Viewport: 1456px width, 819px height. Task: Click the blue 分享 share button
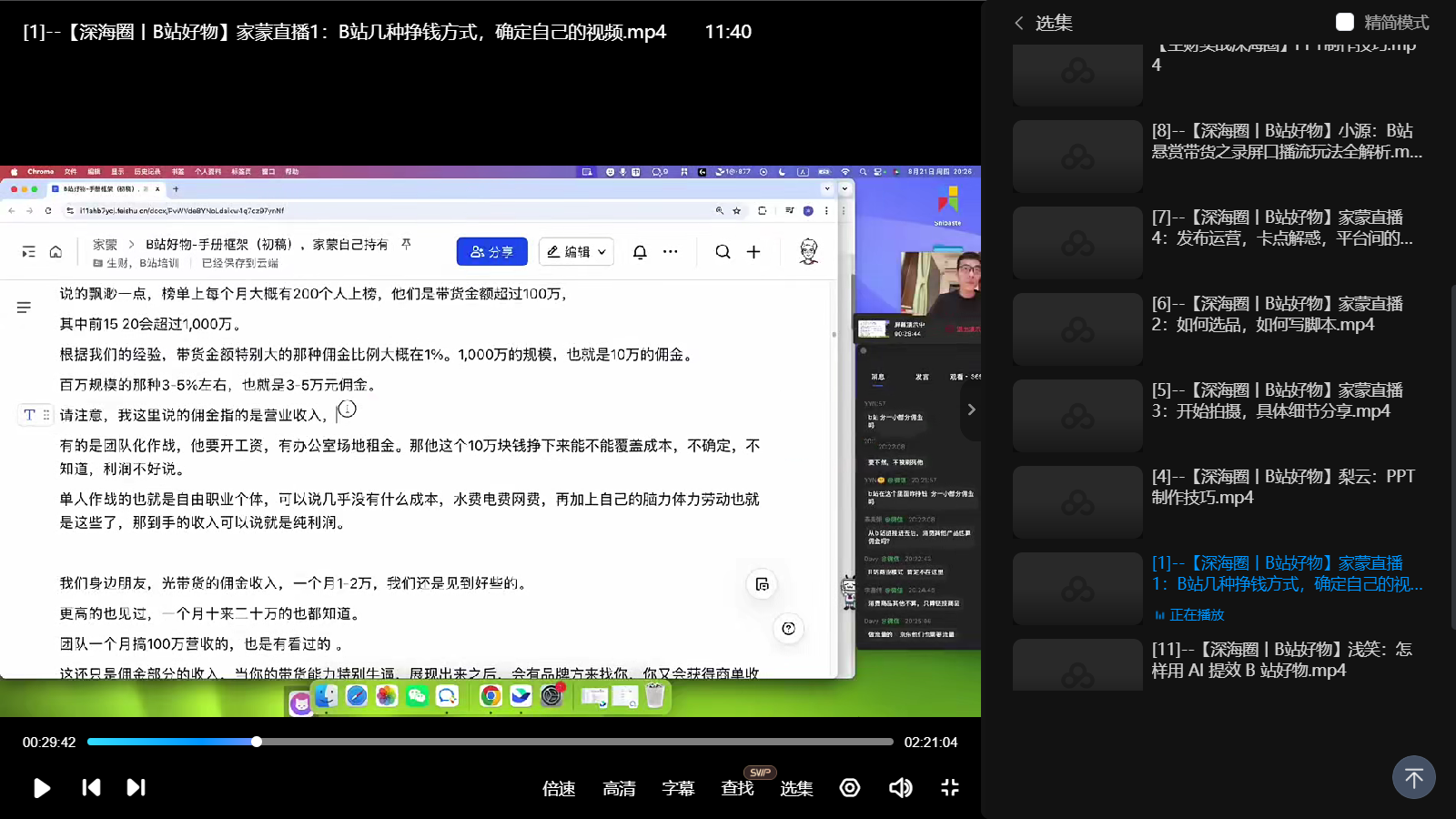(x=491, y=251)
